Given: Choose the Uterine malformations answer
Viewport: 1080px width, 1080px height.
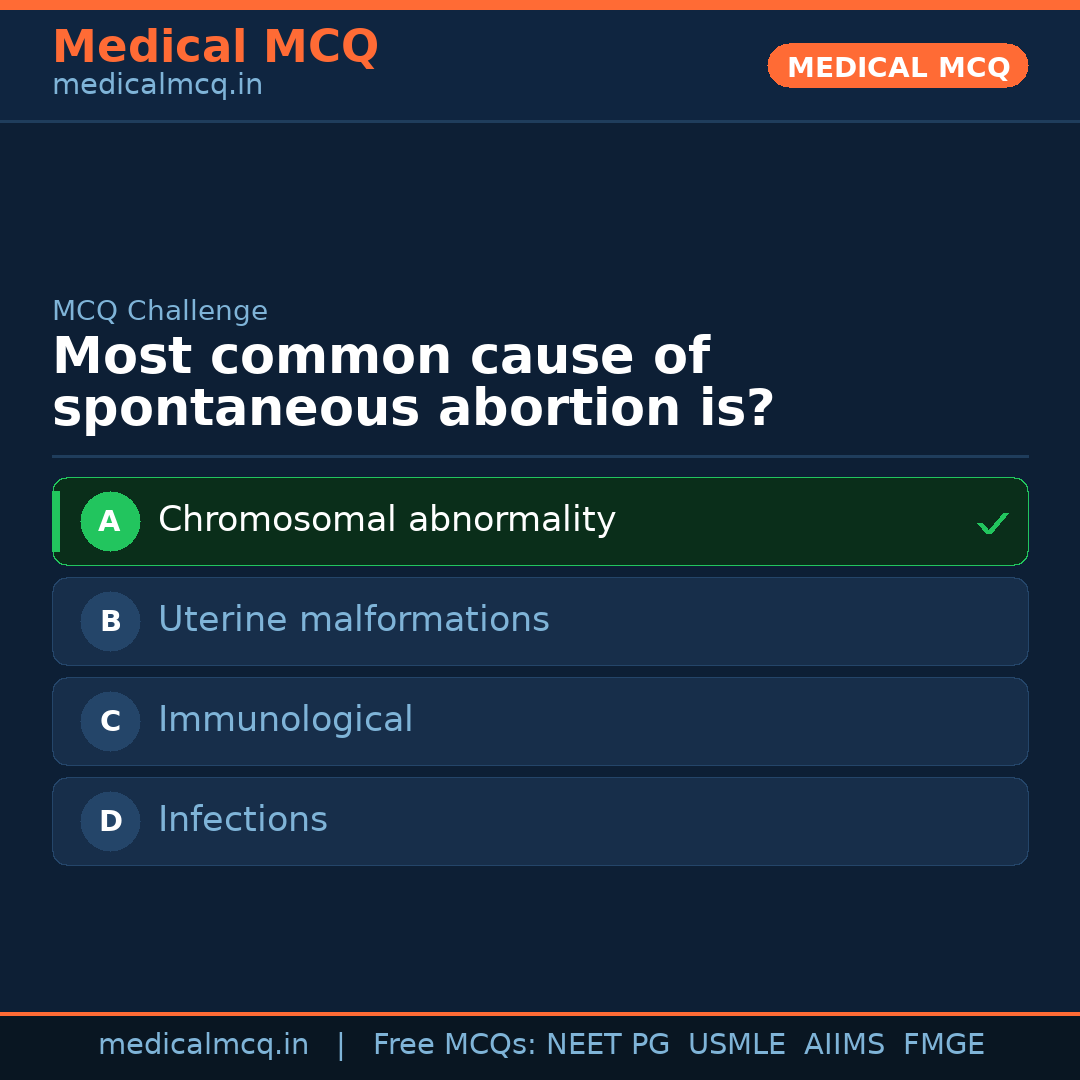Looking at the screenshot, I should click(353, 620).
